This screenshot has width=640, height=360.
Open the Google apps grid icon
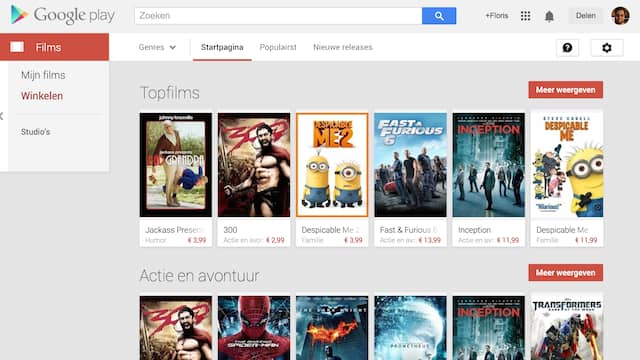coord(525,16)
